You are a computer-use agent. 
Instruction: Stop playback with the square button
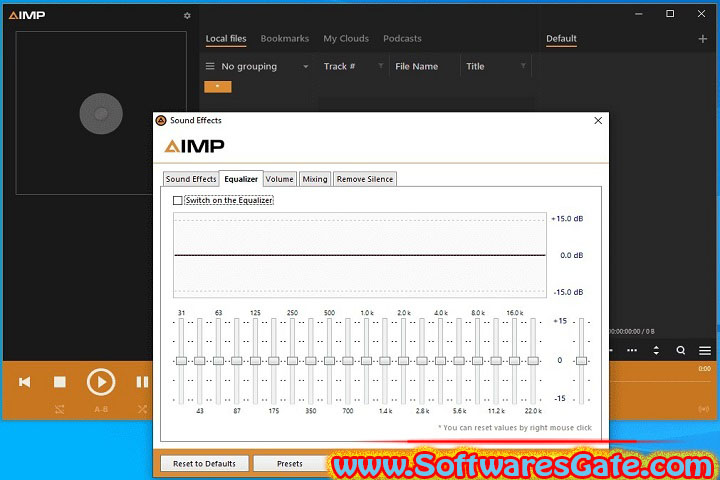(x=60, y=382)
